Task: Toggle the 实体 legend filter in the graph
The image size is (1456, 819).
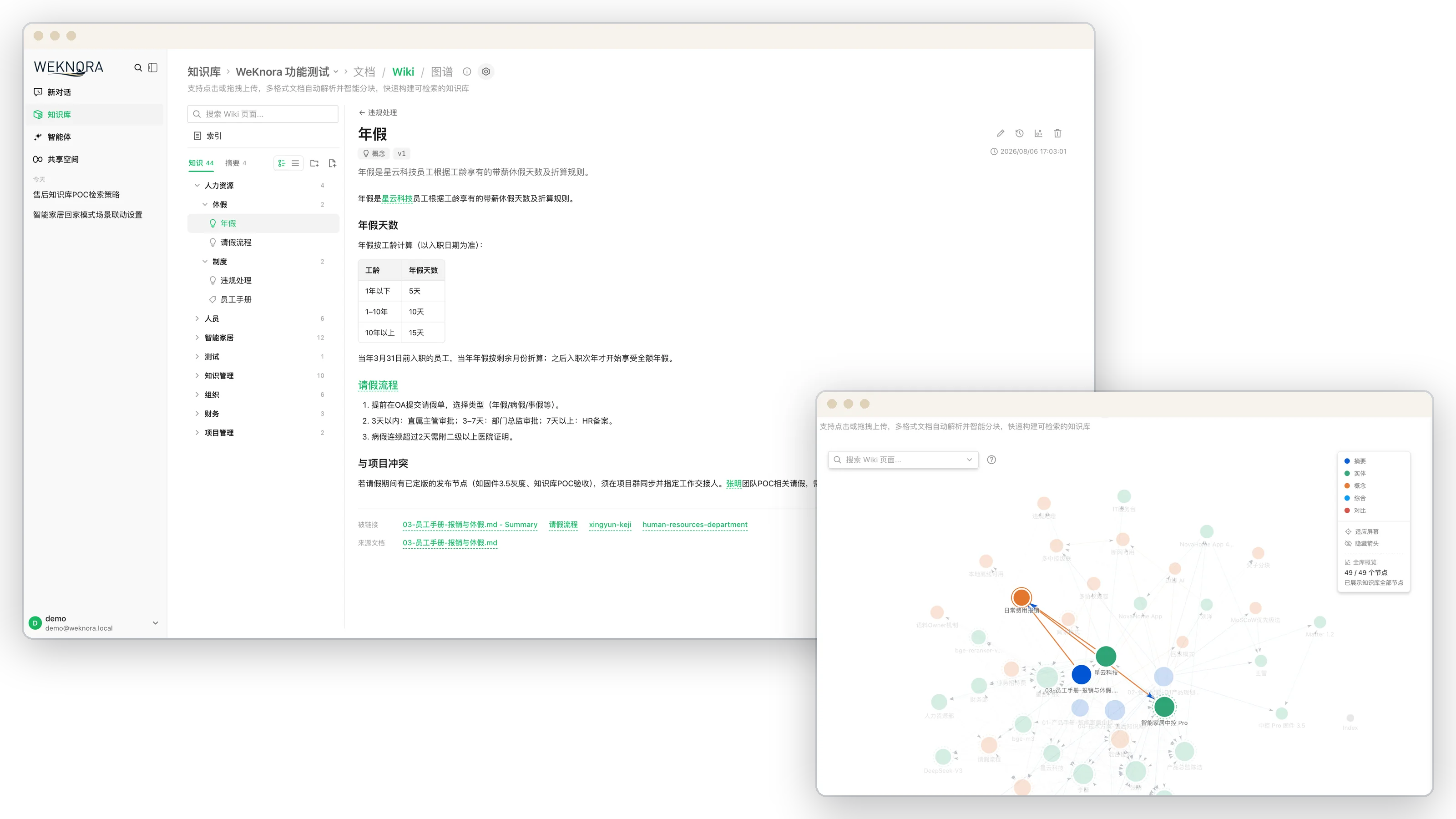Action: pos(1355,474)
